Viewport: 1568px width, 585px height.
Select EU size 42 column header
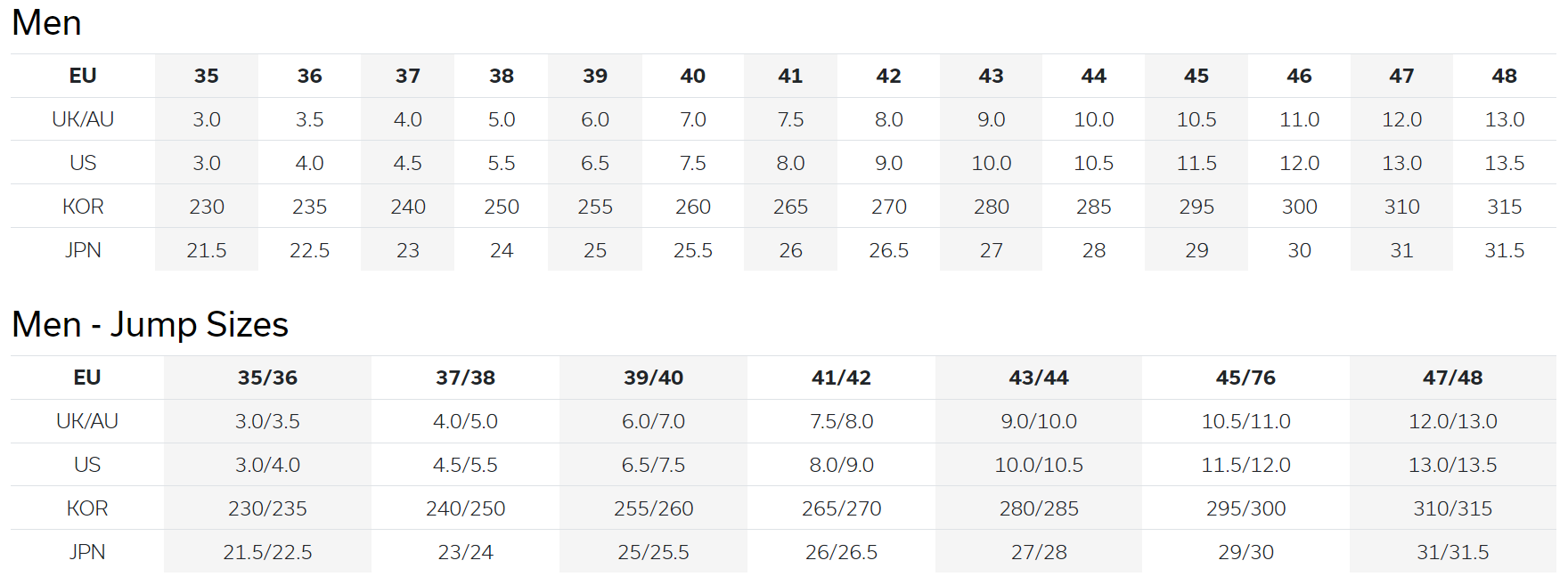point(888,76)
